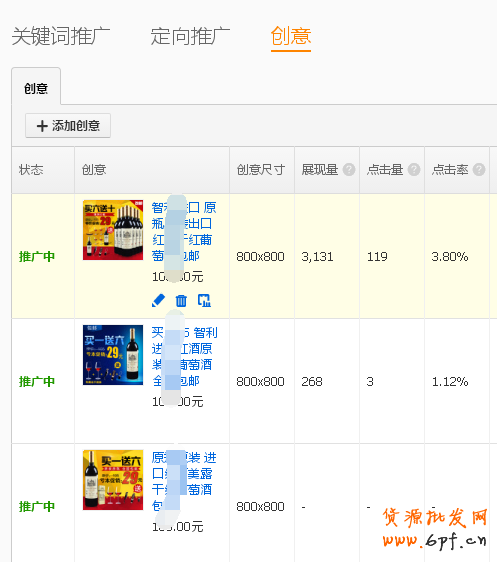Image resolution: width=497 pixels, height=562 pixels.
Task: Open the 点击量 help question mark icon
Action: pos(414,170)
